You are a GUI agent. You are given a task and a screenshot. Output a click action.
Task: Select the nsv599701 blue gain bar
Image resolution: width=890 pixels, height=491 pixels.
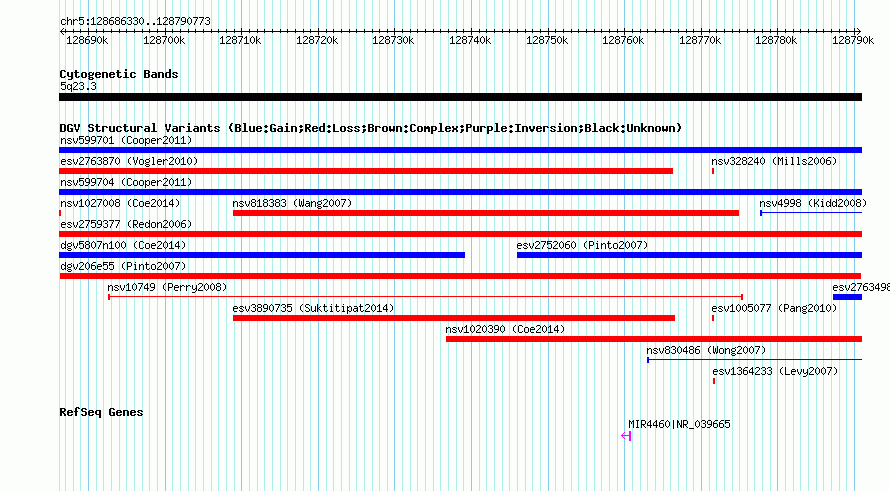[460, 150]
